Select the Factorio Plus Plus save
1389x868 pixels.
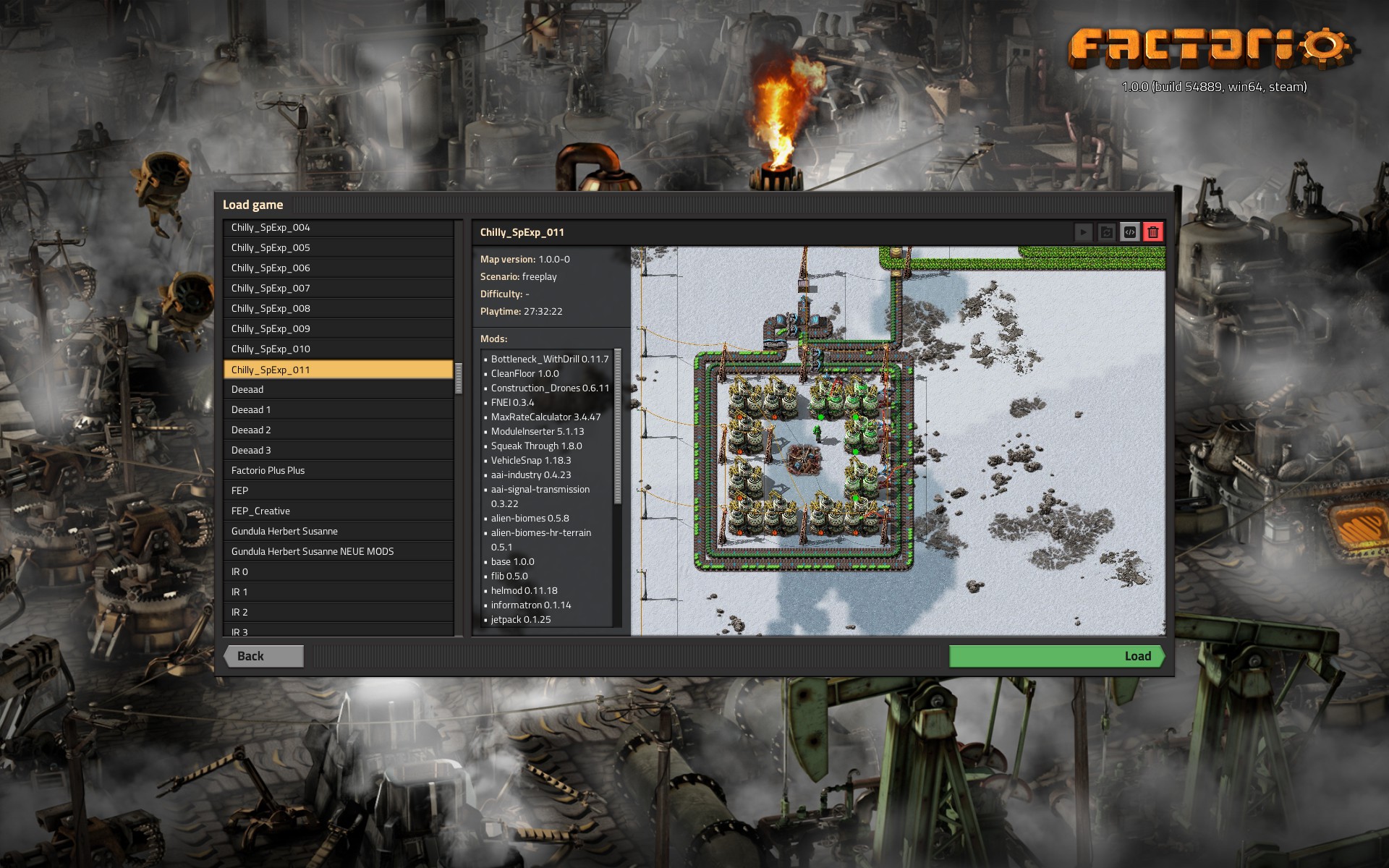pyautogui.click(x=338, y=470)
